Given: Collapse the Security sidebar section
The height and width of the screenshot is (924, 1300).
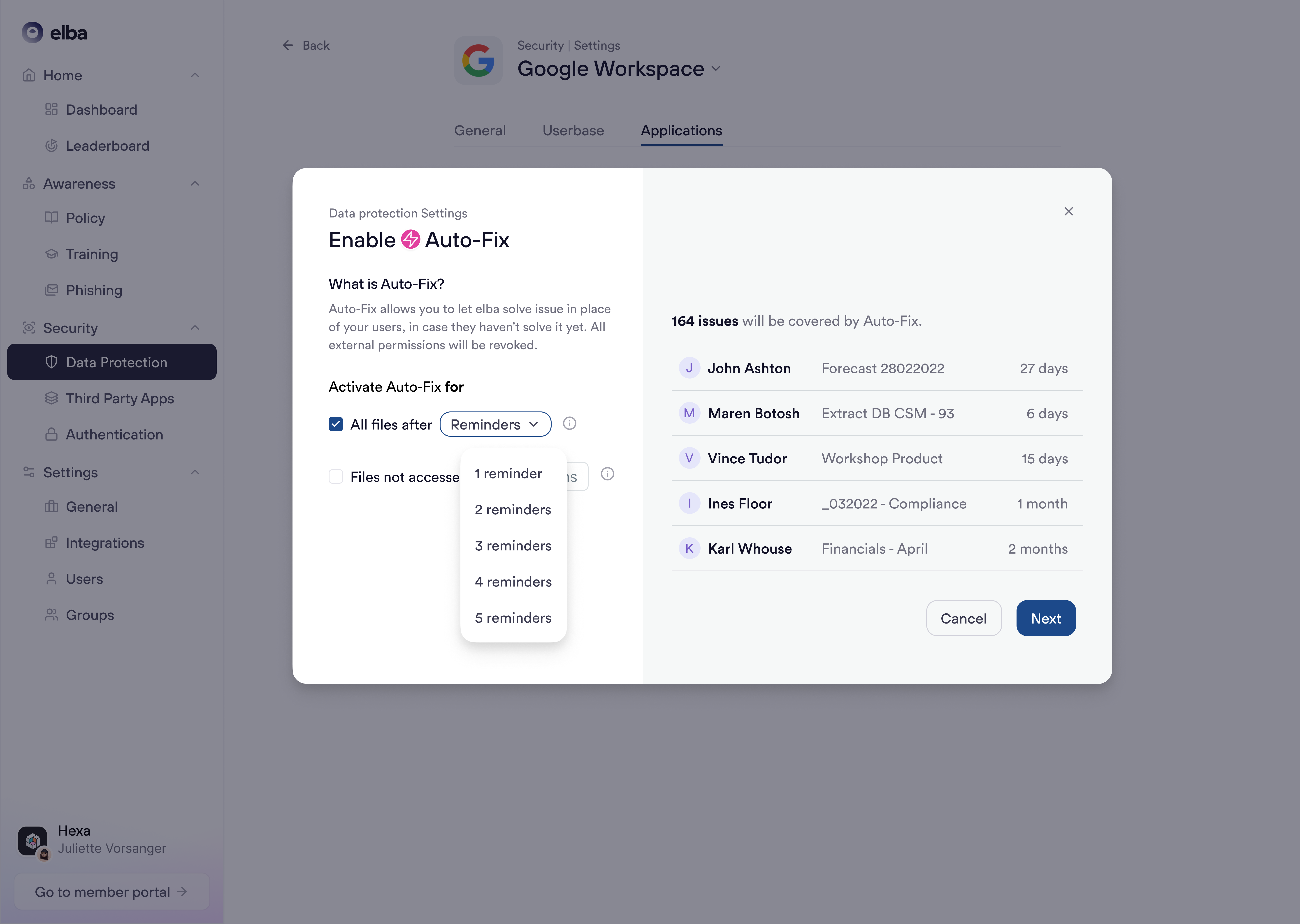Looking at the screenshot, I should click(195, 328).
